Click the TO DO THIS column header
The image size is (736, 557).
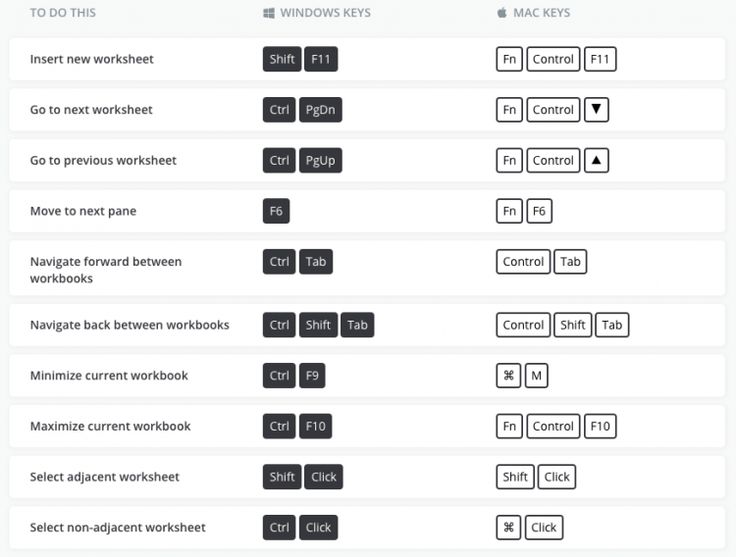point(63,13)
